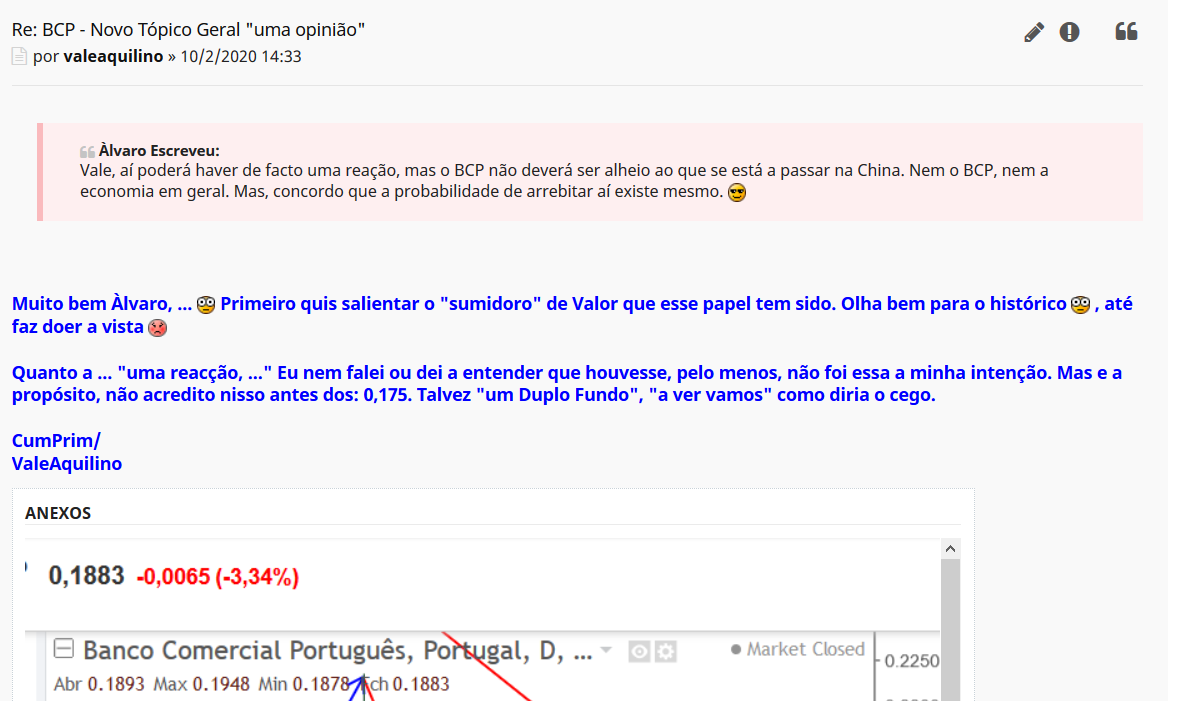The width and height of the screenshot is (1180, 701).
Task: Click the eye-roll smiley after 'Muito bem Àlvaro'
Action: 205,305
